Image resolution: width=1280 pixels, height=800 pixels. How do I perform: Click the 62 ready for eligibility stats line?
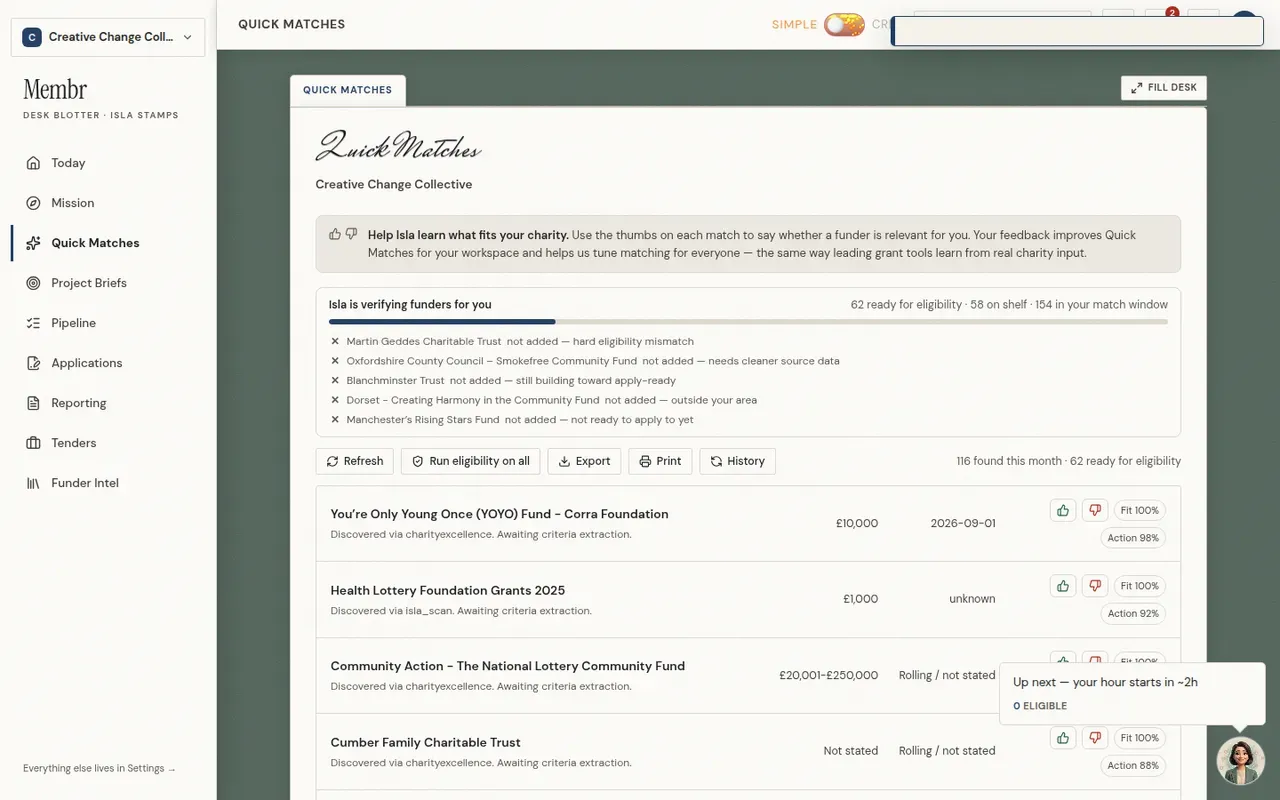pyautogui.click(x=1009, y=304)
